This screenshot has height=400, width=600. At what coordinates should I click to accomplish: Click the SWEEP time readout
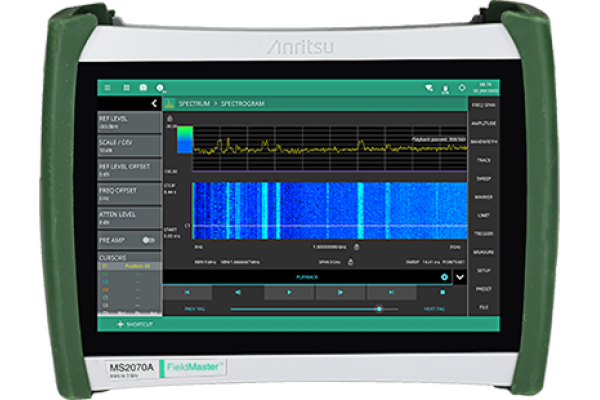click(x=423, y=262)
